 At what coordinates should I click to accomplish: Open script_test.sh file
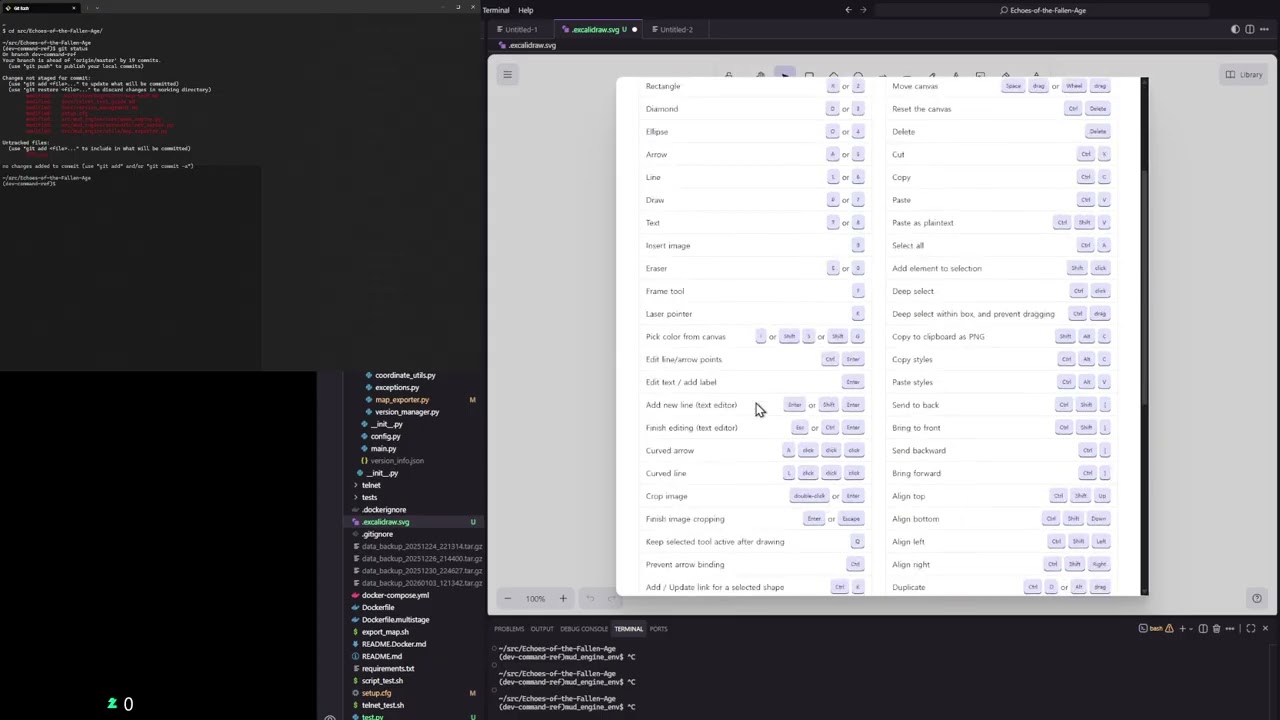point(382,681)
